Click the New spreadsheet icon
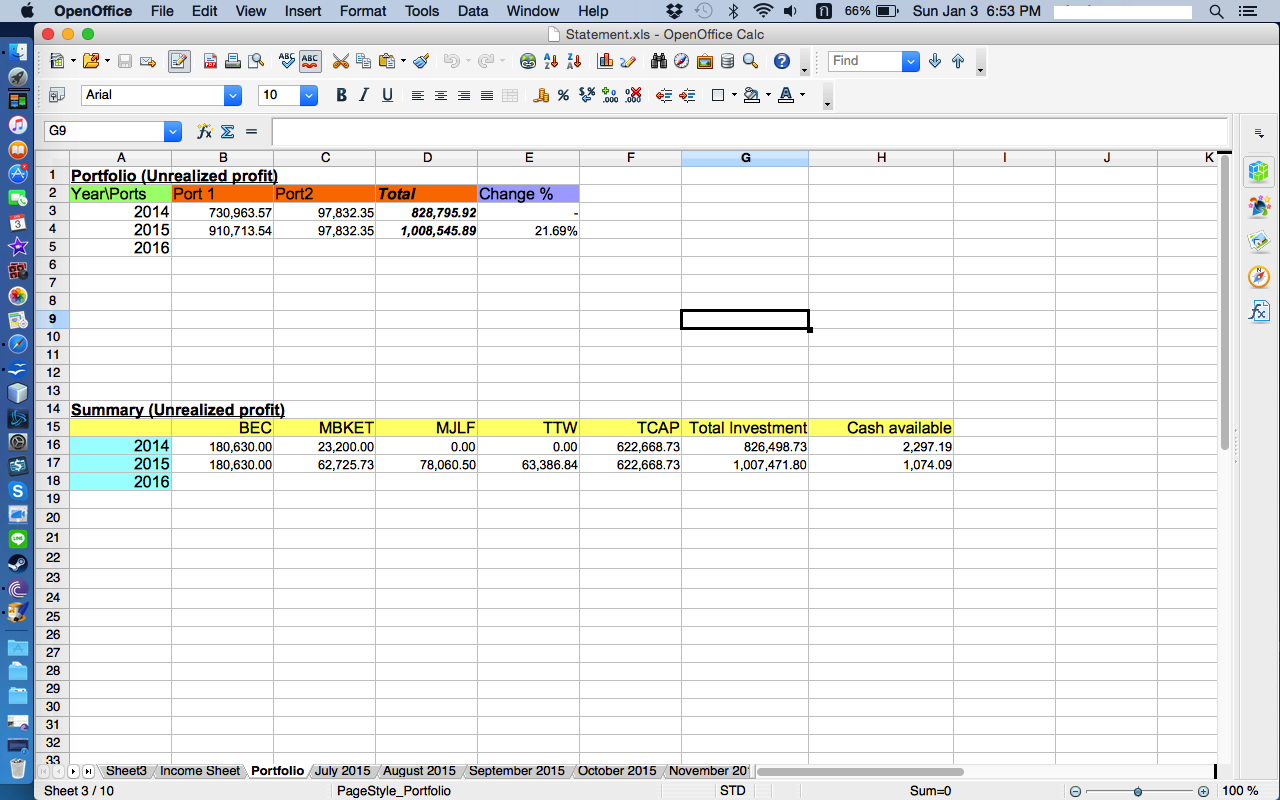This screenshot has width=1280, height=800. (x=56, y=61)
